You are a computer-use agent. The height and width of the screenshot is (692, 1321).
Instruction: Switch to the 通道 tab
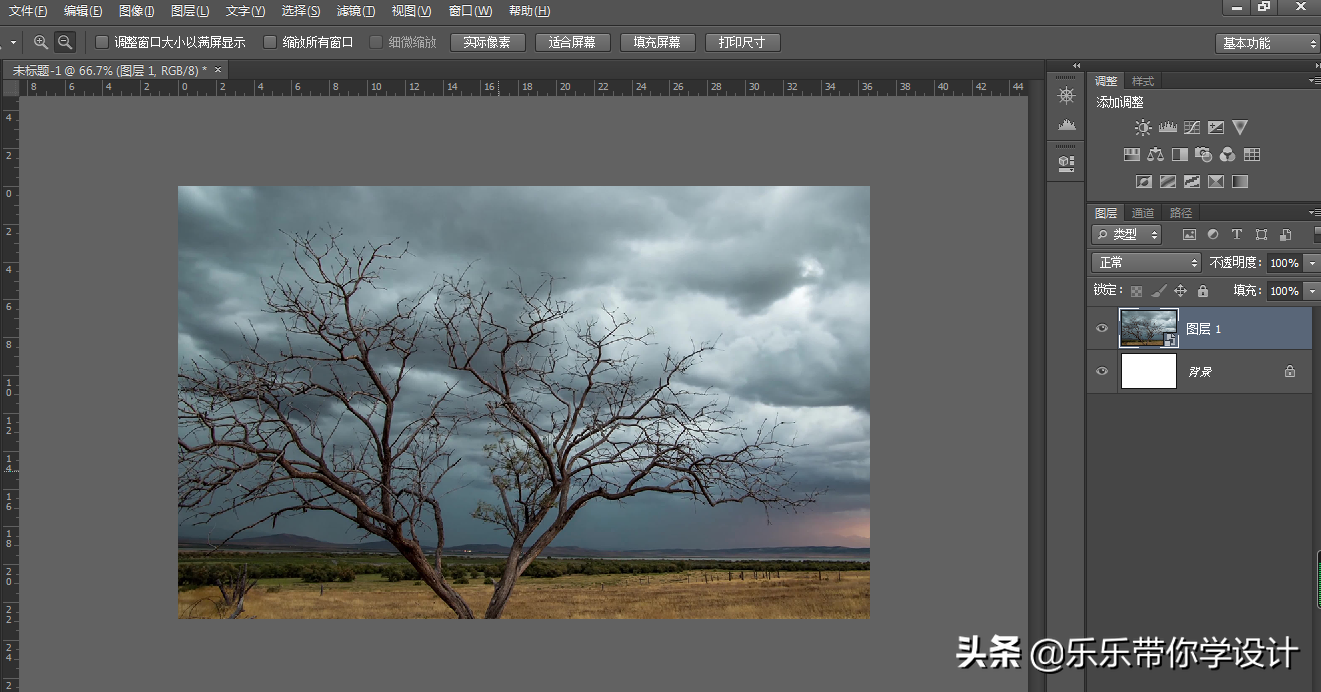point(1143,213)
